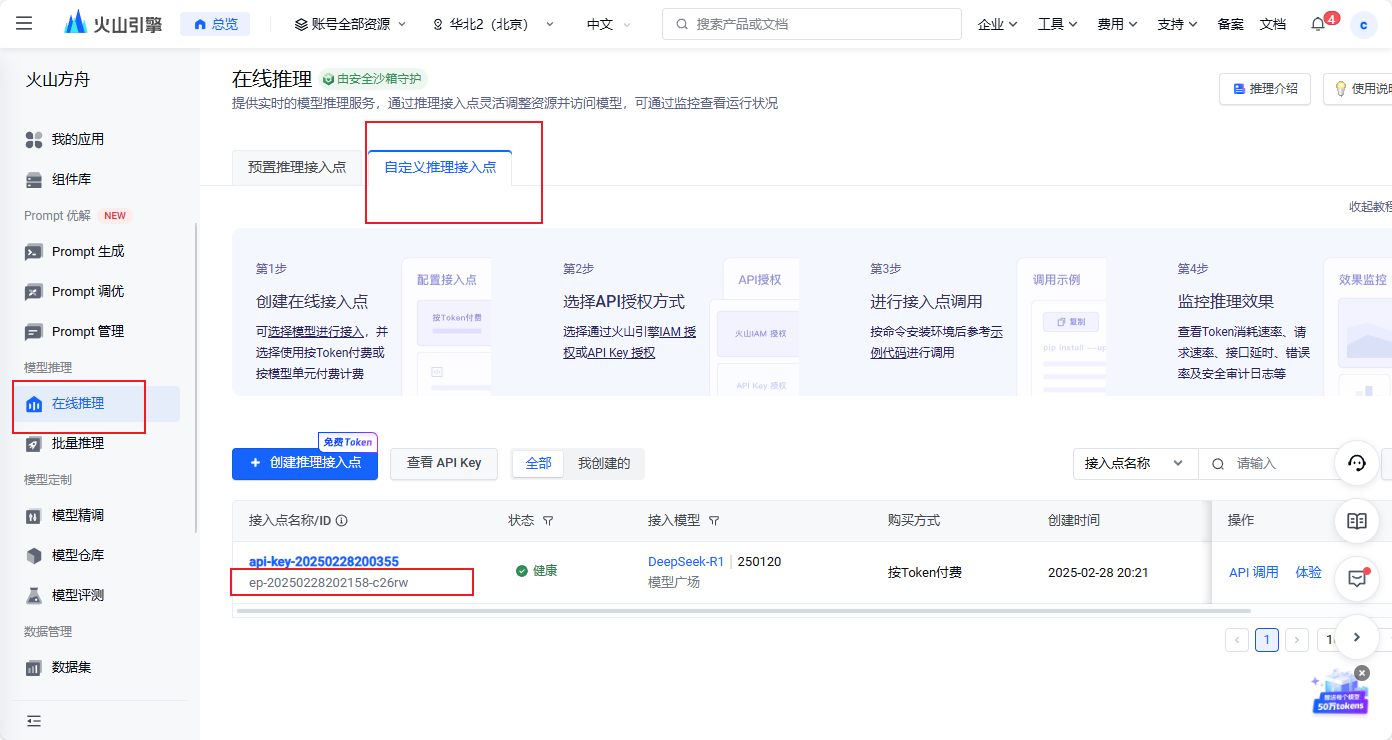Open customer service headset icon
Image resolution: width=1392 pixels, height=740 pixels.
pyautogui.click(x=1357, y=463)
